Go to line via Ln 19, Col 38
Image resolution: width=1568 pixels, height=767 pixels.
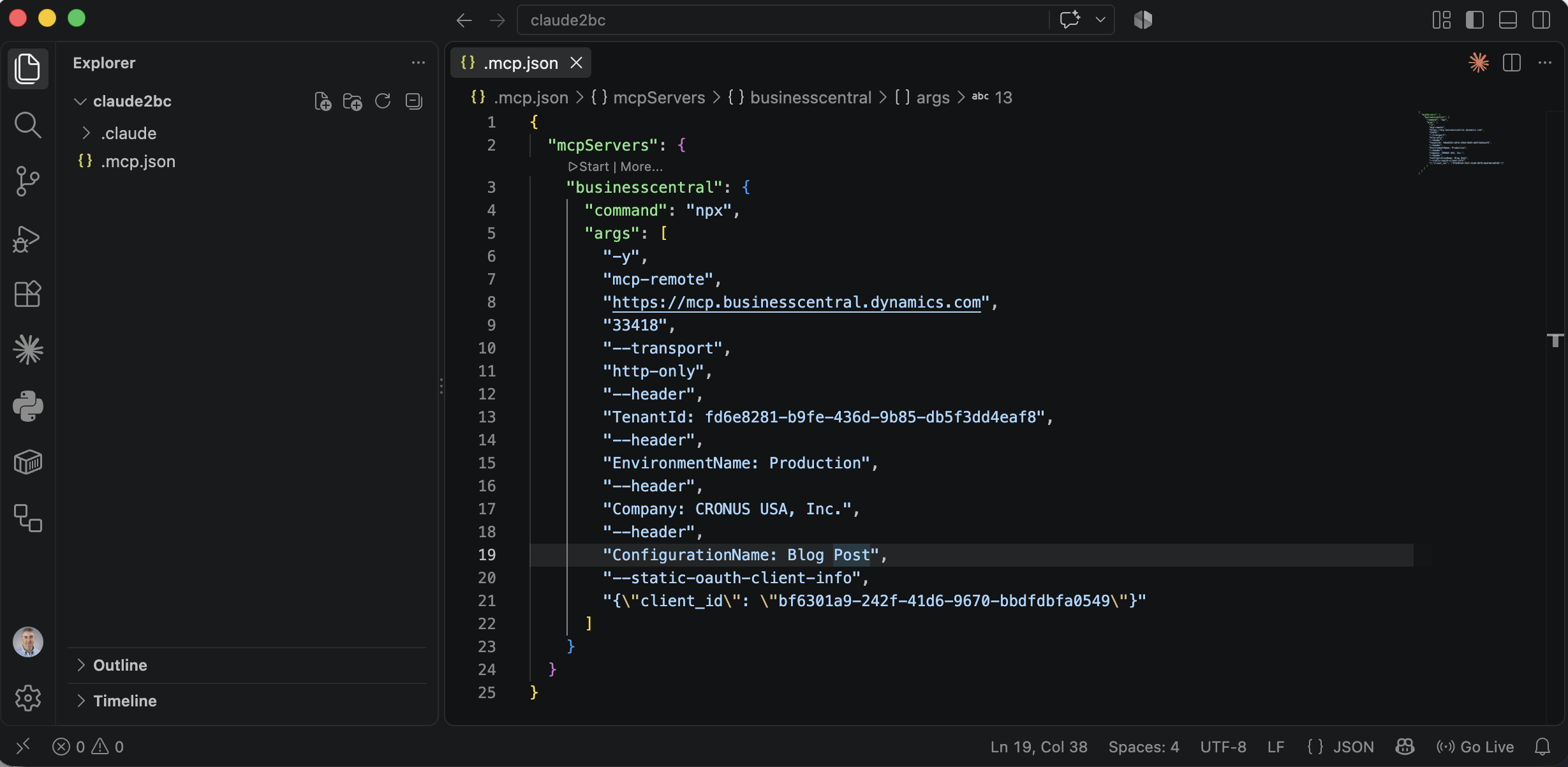coord(1039,747)
